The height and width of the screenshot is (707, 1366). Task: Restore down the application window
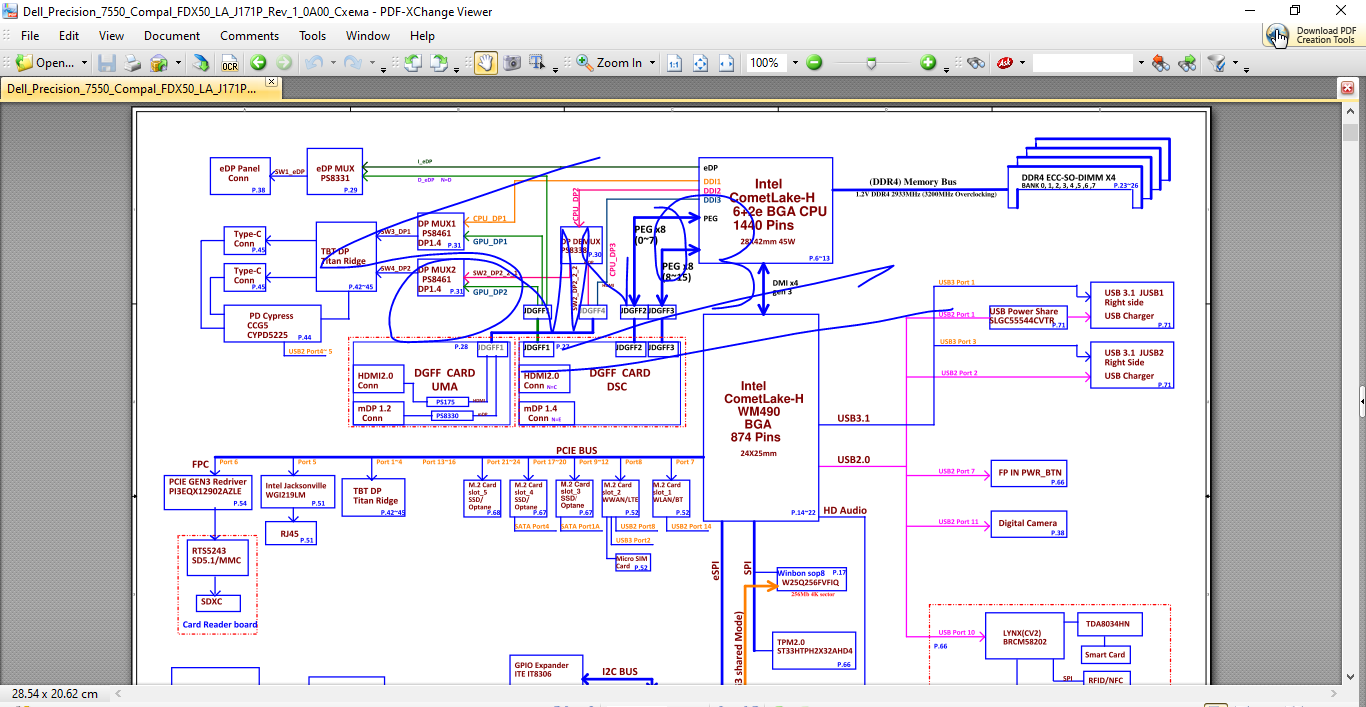pos(1295,10)
